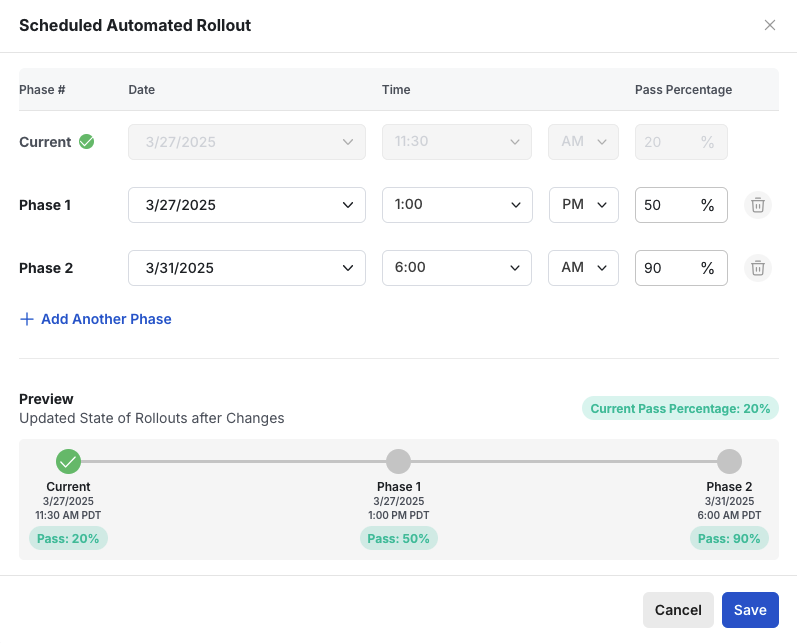Viewport: 797px width, 643px height.
Task: Click the Date column header
Action: [141, 89]
